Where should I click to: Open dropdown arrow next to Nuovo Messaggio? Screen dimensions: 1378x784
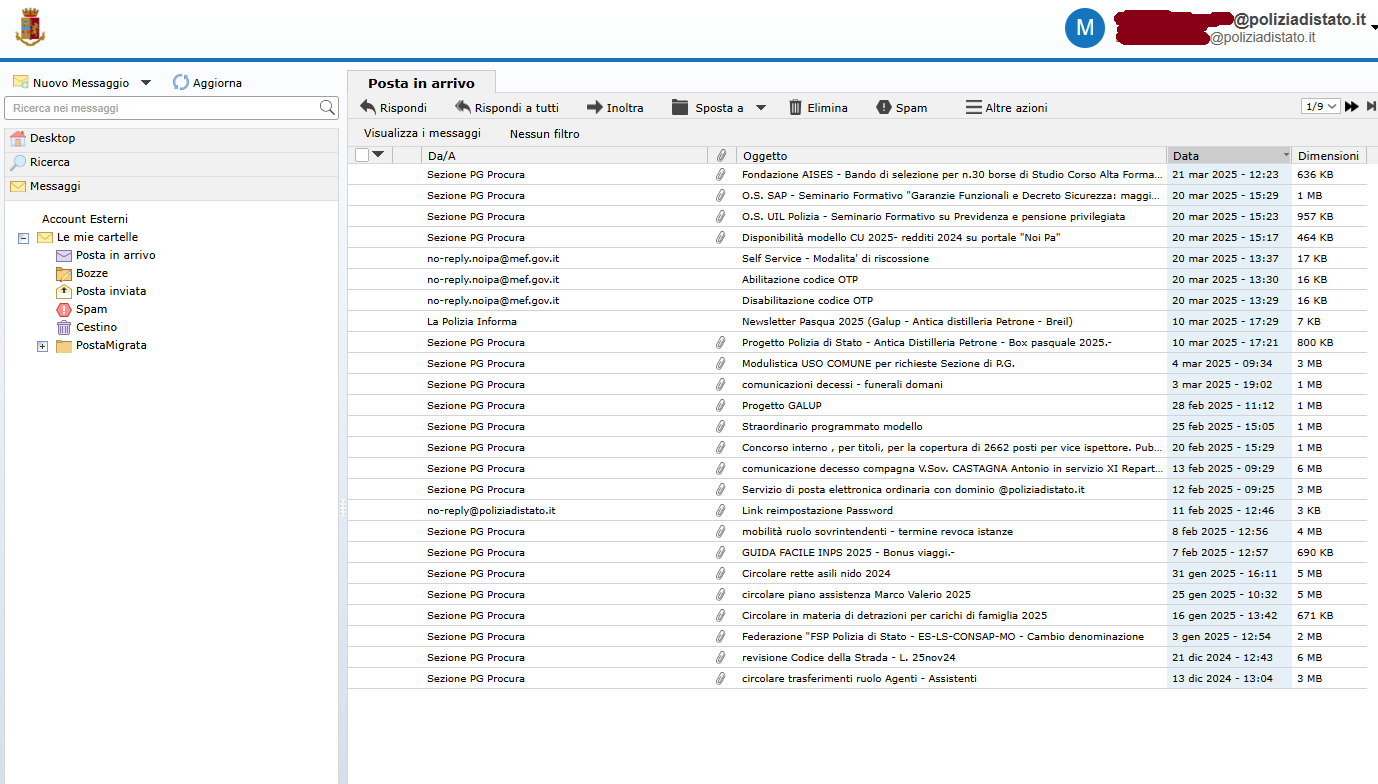pos(146,83)
